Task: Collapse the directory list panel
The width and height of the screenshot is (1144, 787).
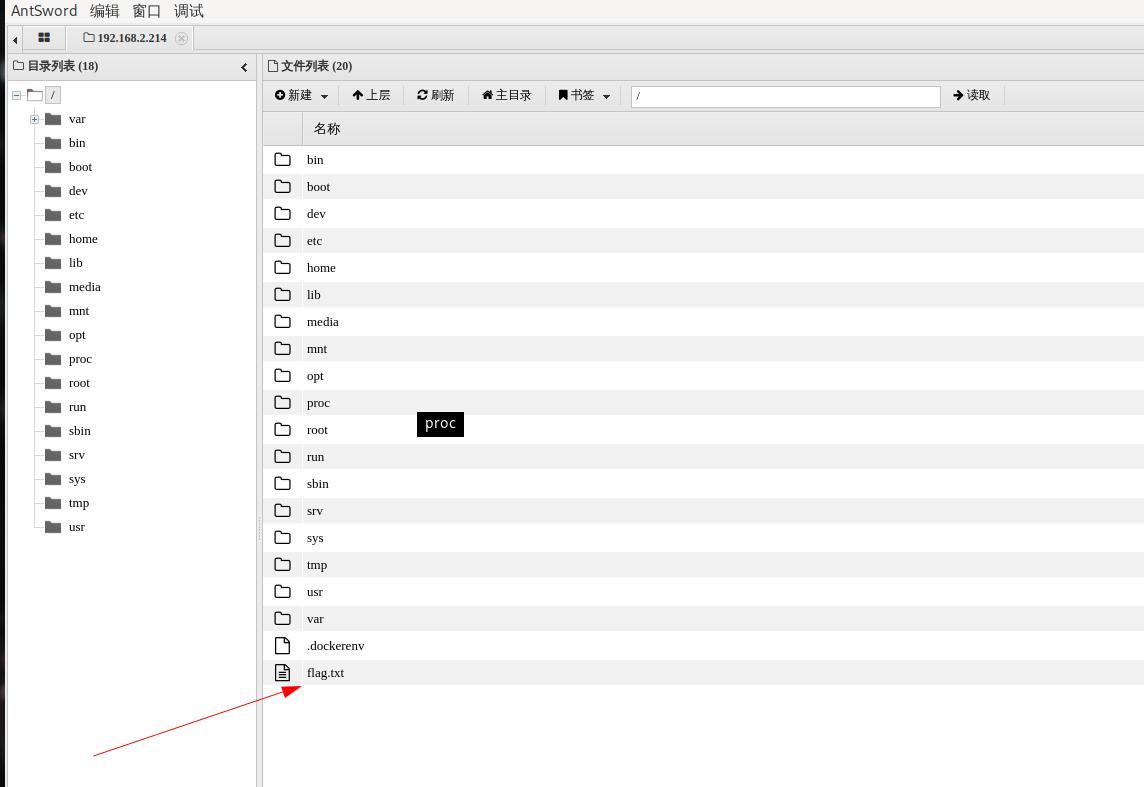Action: click(x=244, y=67)
